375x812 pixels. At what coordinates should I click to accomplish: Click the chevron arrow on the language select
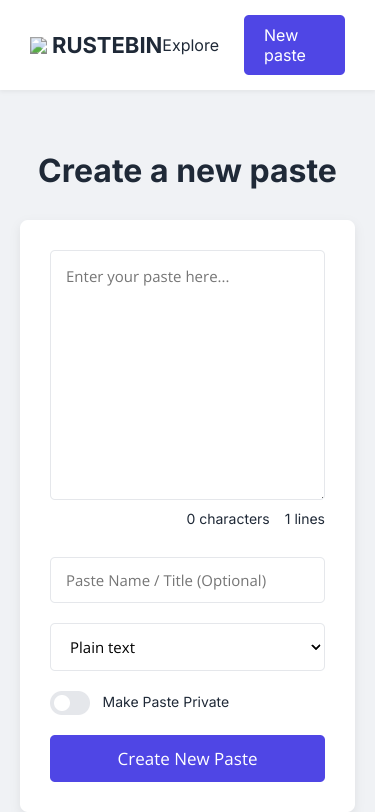(x=315, y=647)
